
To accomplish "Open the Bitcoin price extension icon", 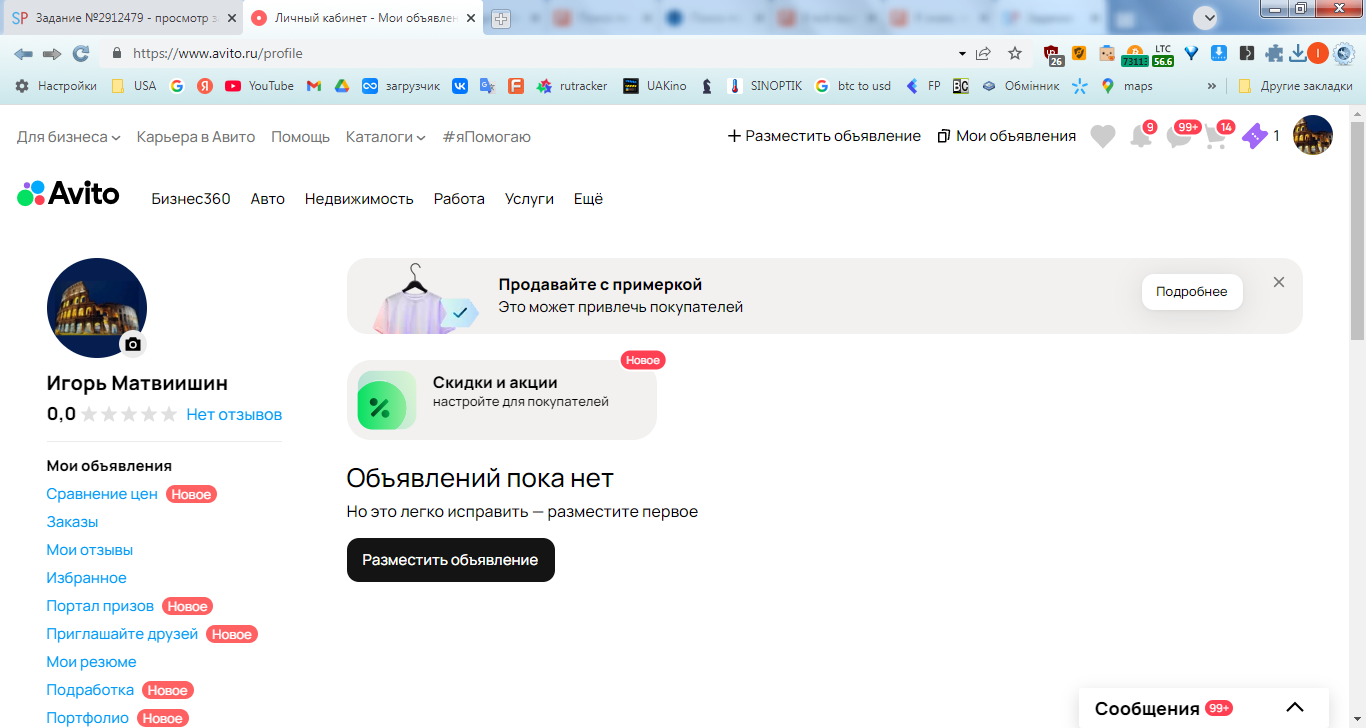I will (x=1134, y=55).
